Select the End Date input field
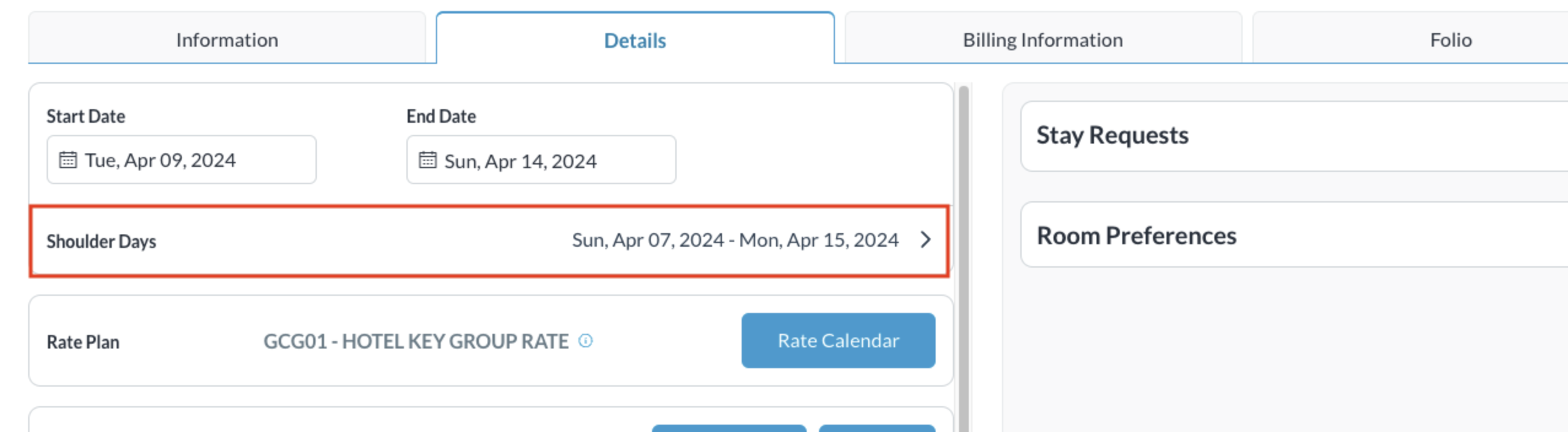Image resolution: width=1568 pixels, height=432 pixels. (x=540, y=160)
